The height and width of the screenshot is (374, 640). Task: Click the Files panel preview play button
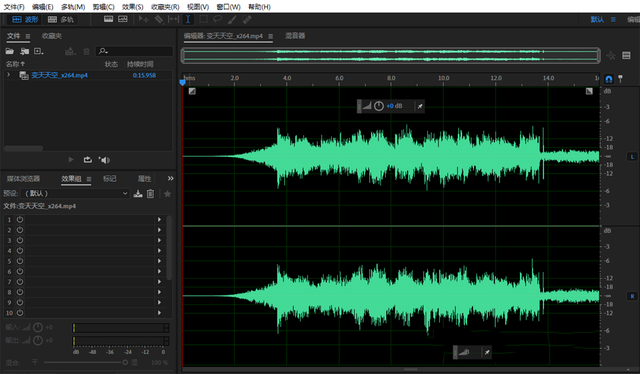coord(71,160)
